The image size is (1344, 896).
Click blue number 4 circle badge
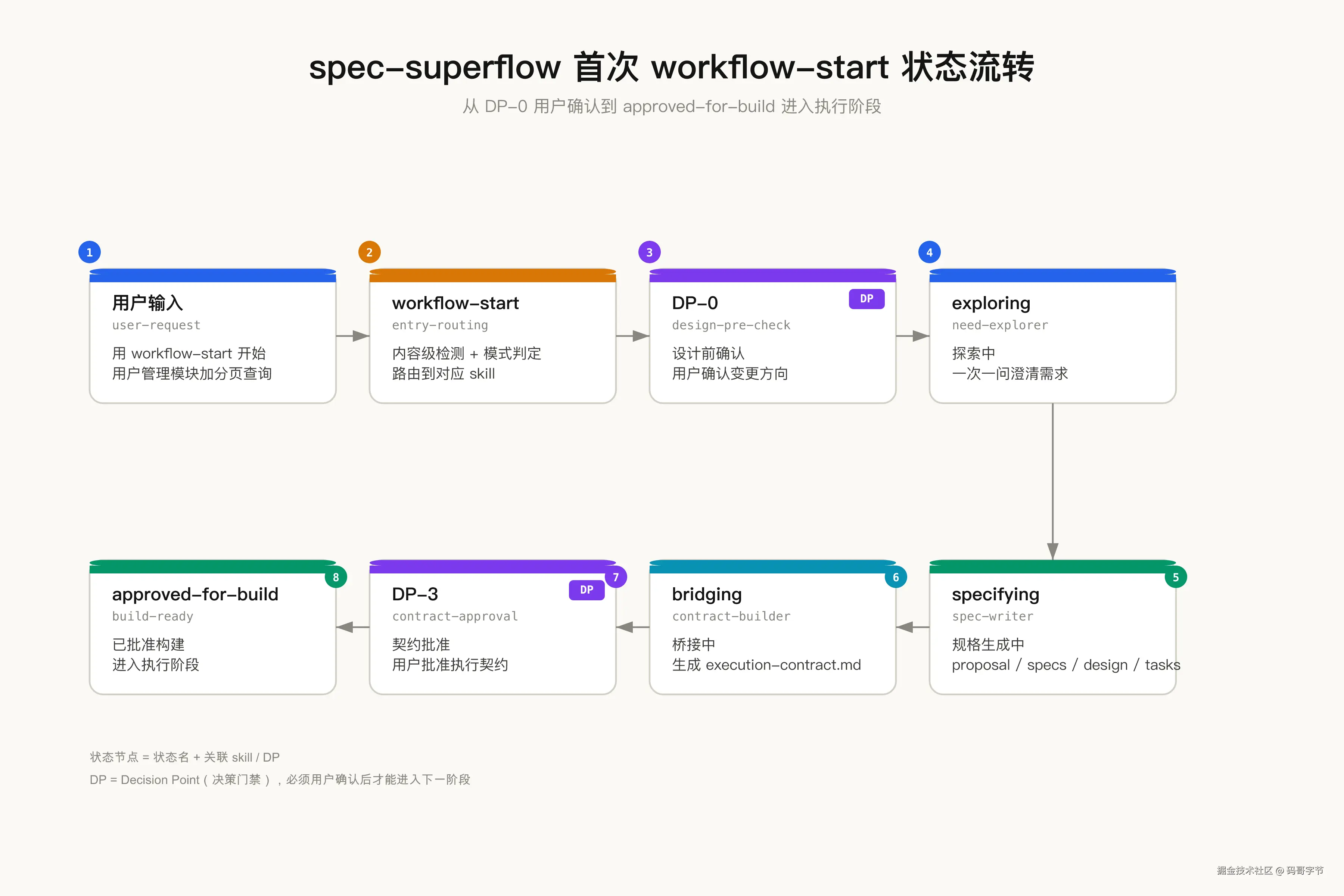click(930, 252)
